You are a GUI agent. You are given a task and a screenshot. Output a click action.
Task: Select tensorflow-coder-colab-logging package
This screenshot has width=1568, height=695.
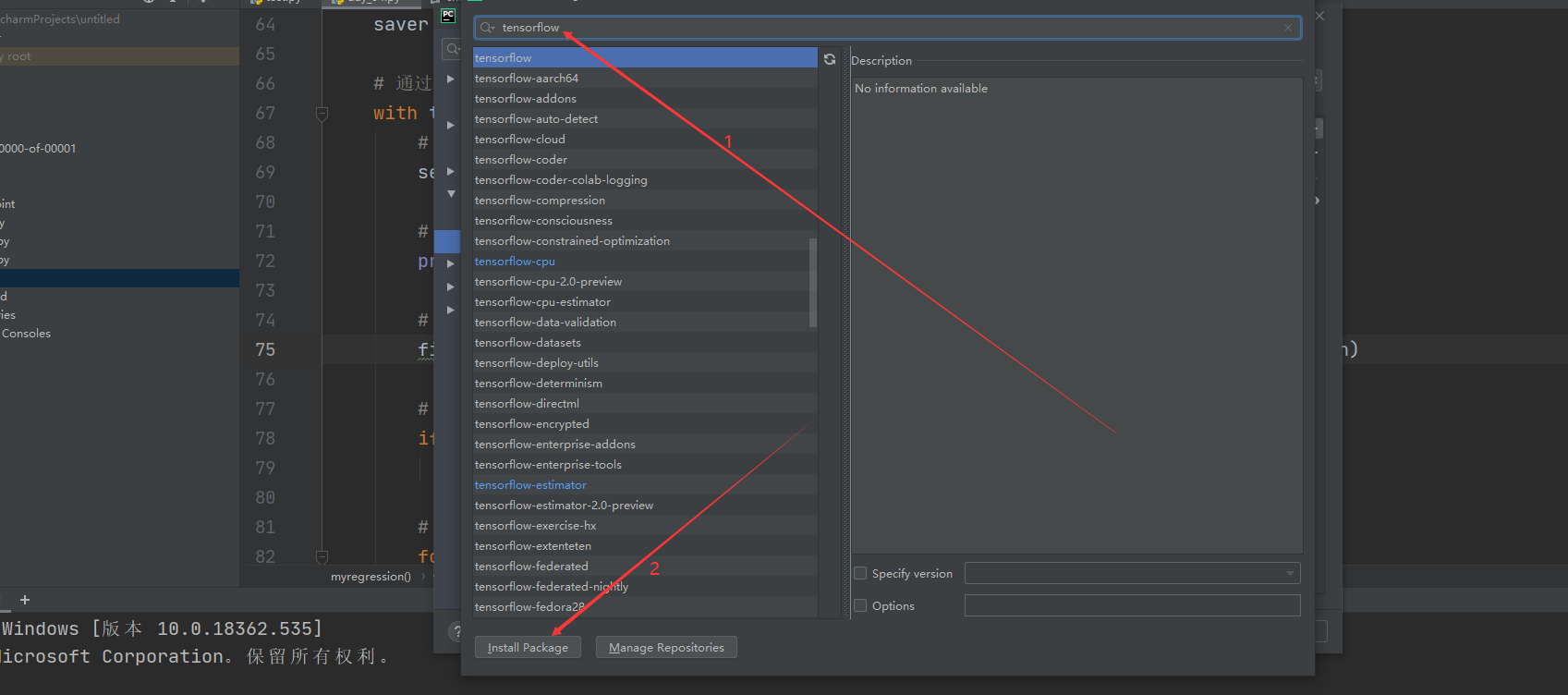point(645,179)
